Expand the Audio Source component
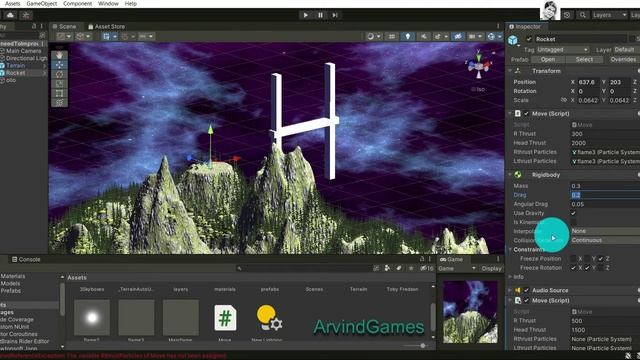Viewport: 640px width, 360px height. pyautogui.click(x=510, y=290)
